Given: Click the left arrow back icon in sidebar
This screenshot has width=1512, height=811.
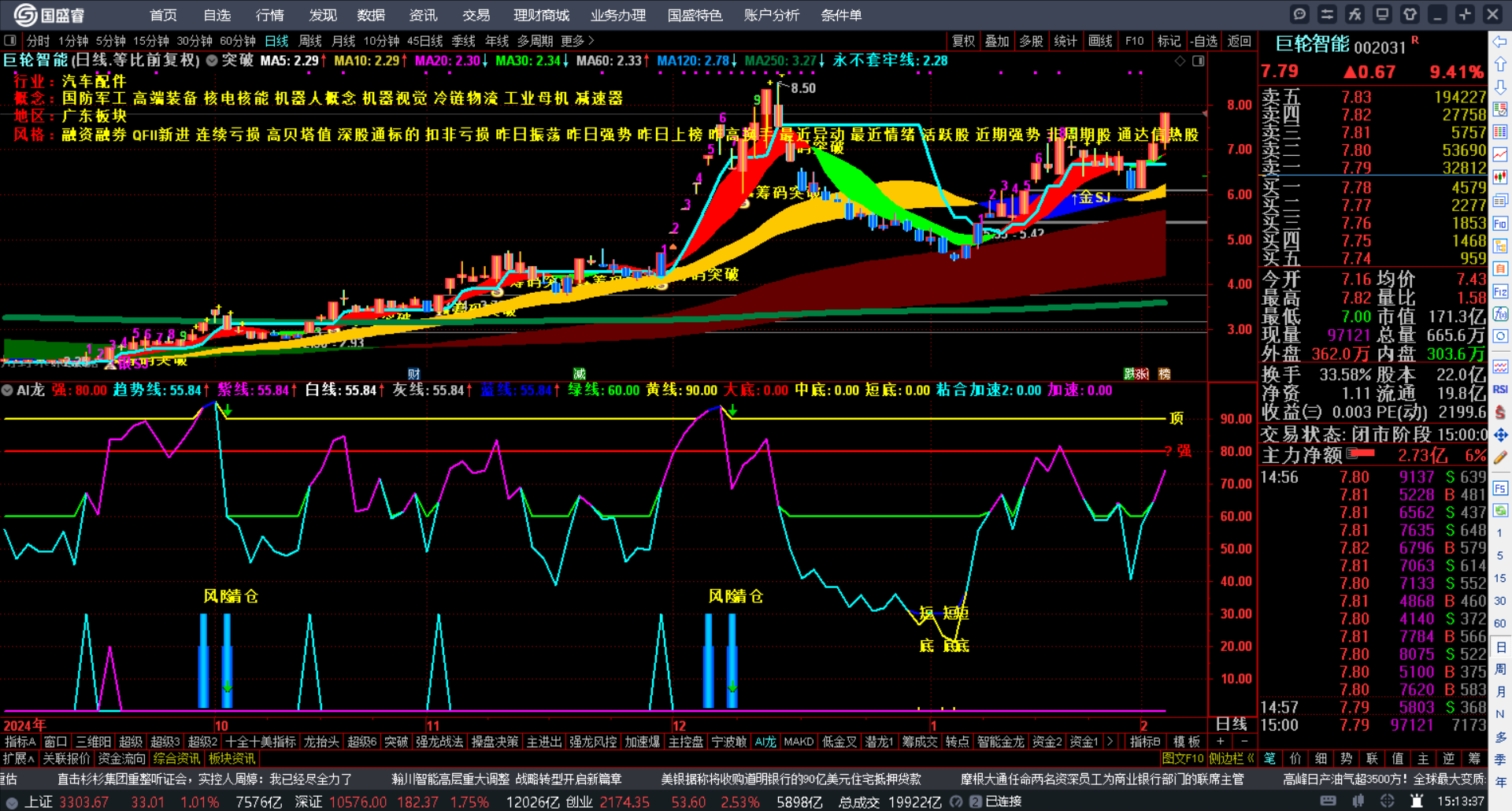Looking at the screenshot, I should [x=1500, y=41].
